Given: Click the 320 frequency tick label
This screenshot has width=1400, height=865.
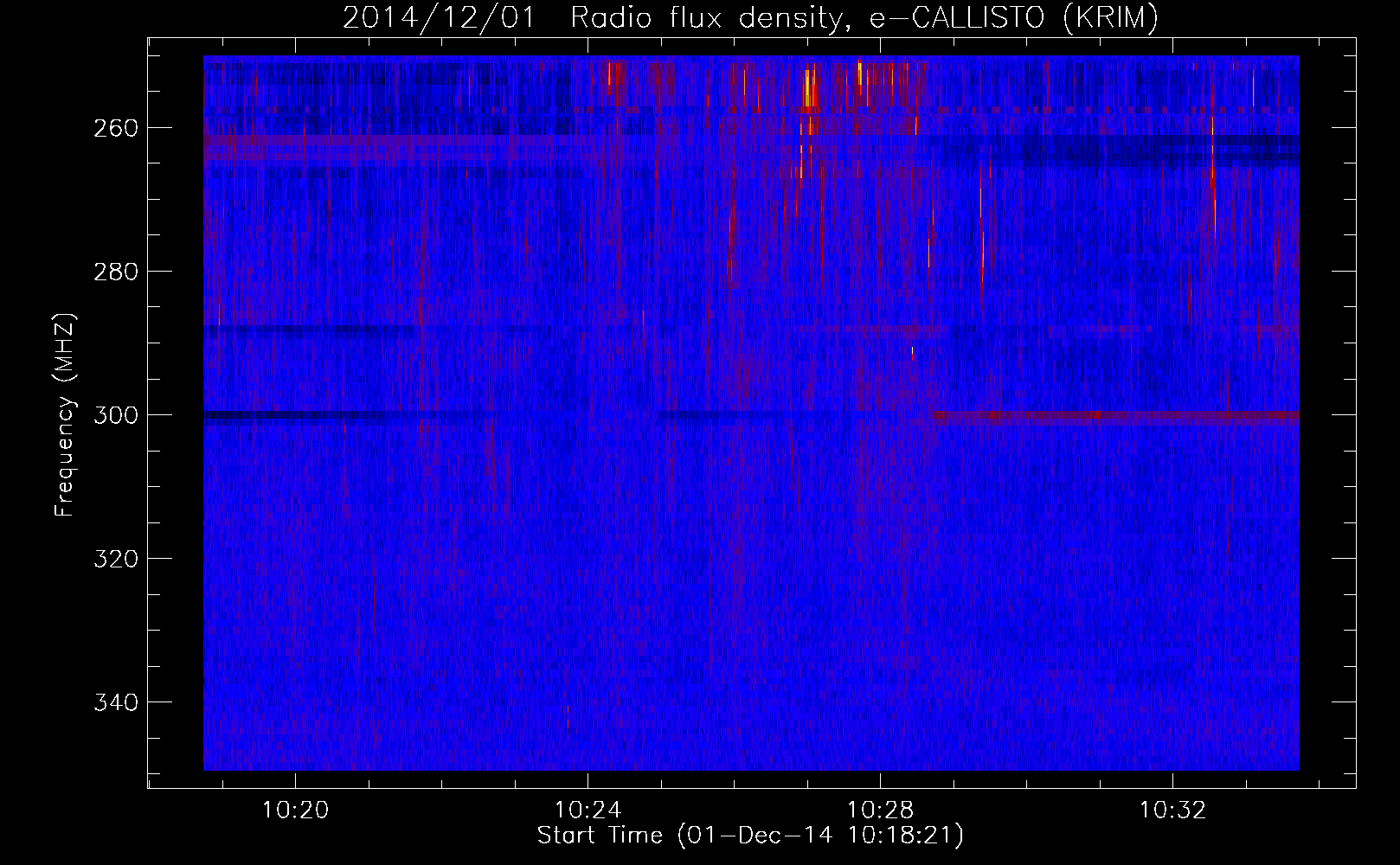Looking at the screenshot, I should [x=114, y=559].
